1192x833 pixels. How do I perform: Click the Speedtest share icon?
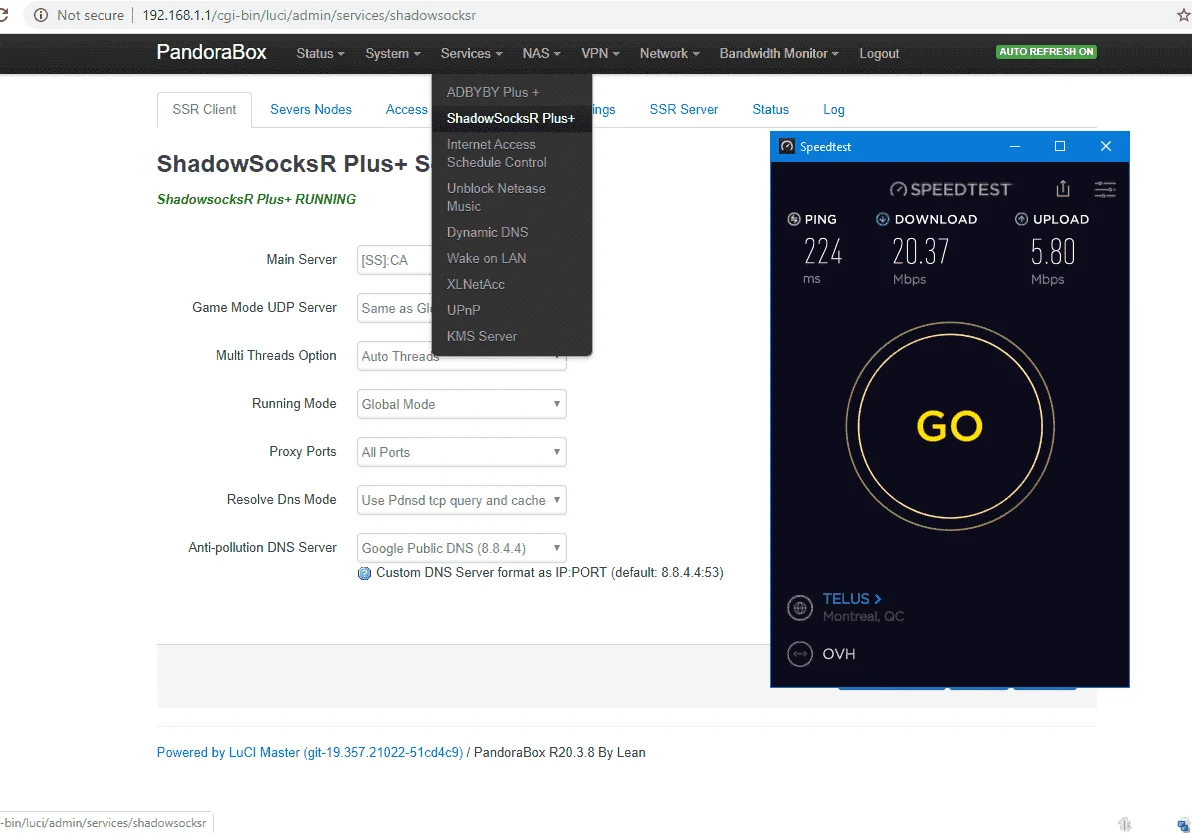[1063, 188]
